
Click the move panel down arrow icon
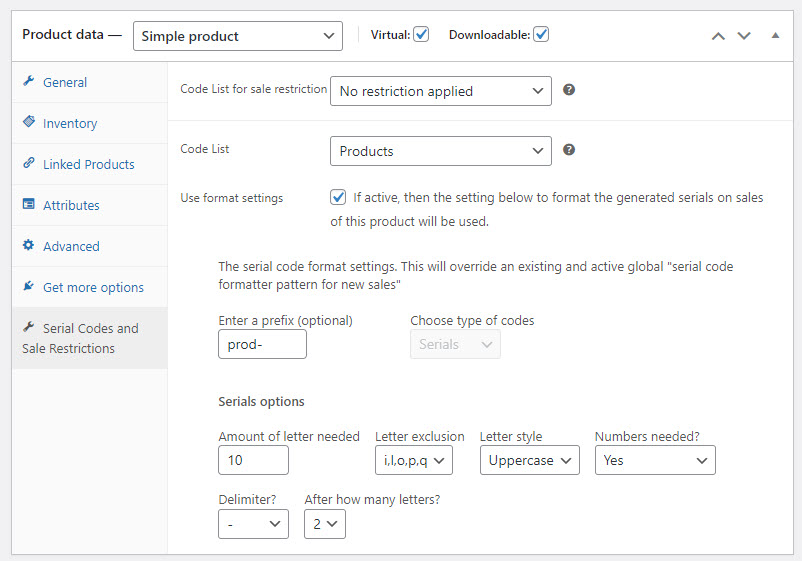pos(743,35)
